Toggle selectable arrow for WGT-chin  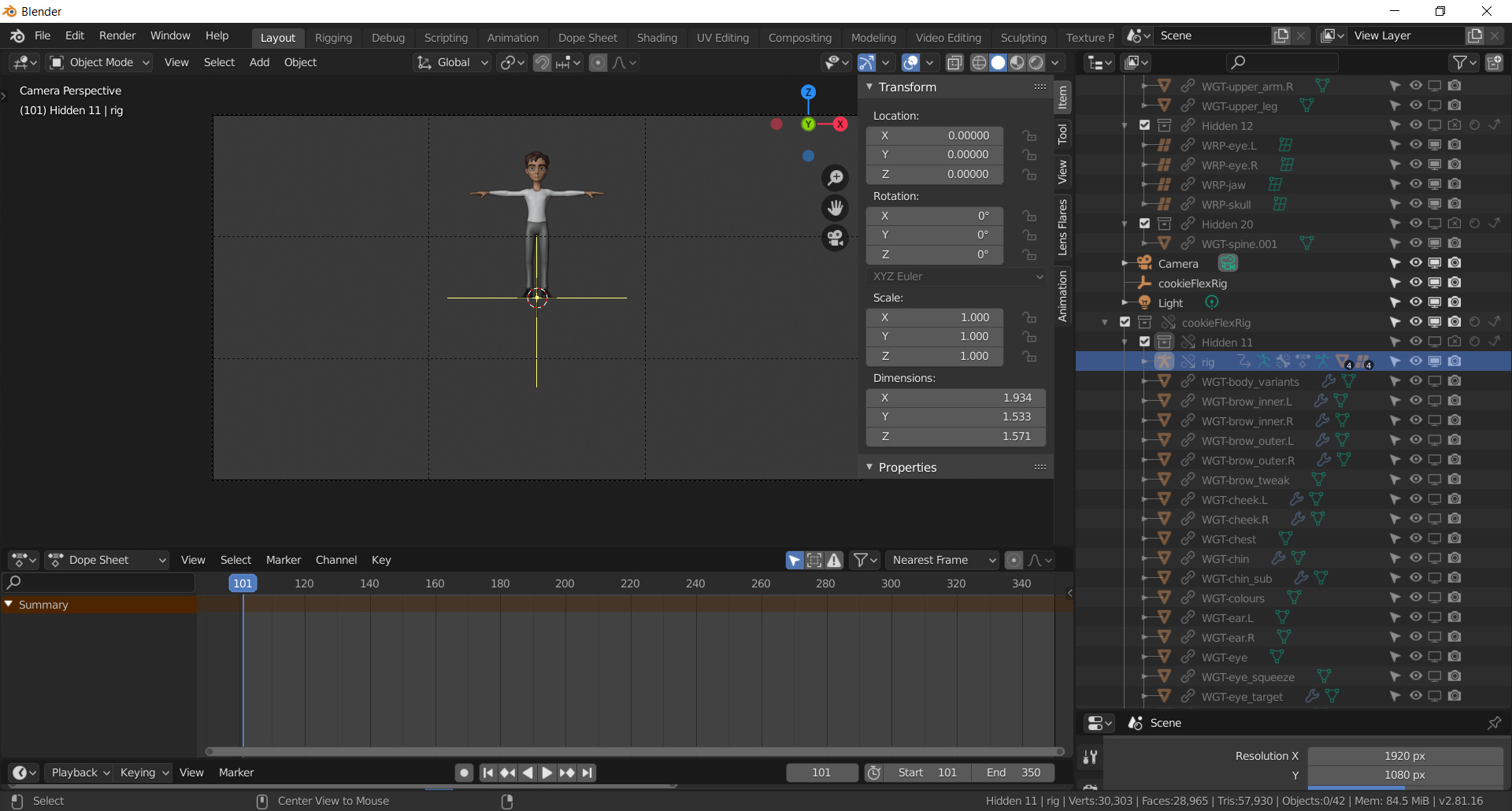(x=1395, y=558)
